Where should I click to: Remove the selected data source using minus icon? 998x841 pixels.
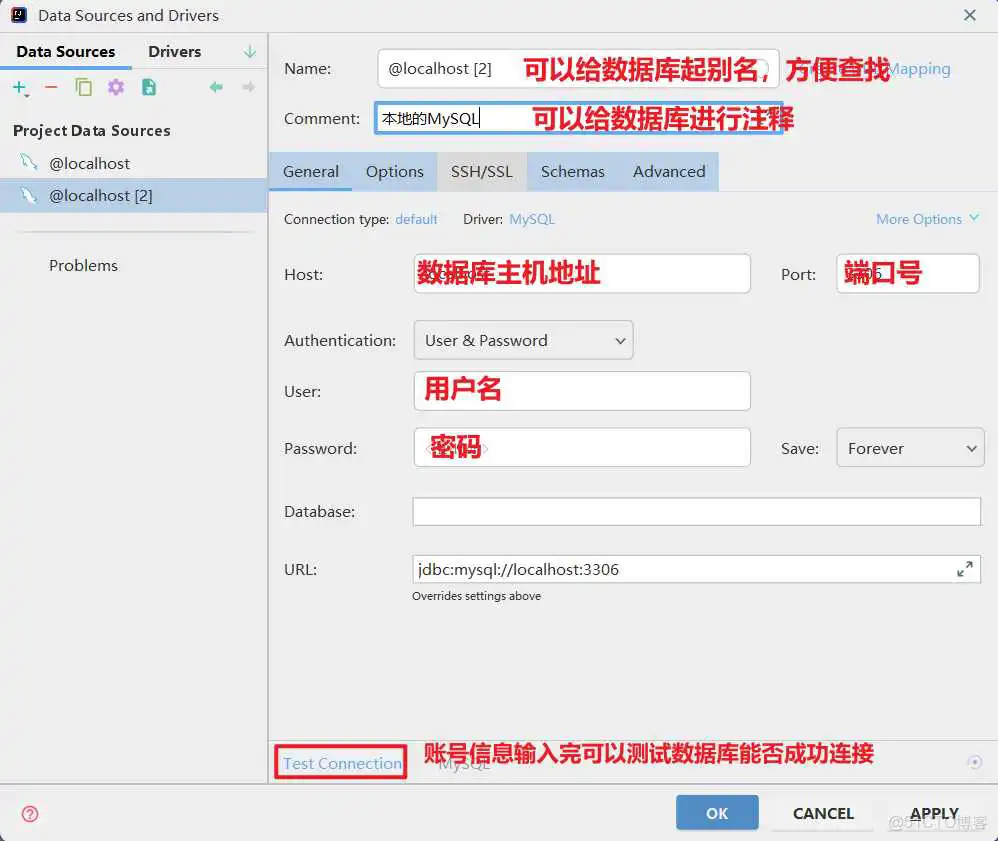coord(49,87)
